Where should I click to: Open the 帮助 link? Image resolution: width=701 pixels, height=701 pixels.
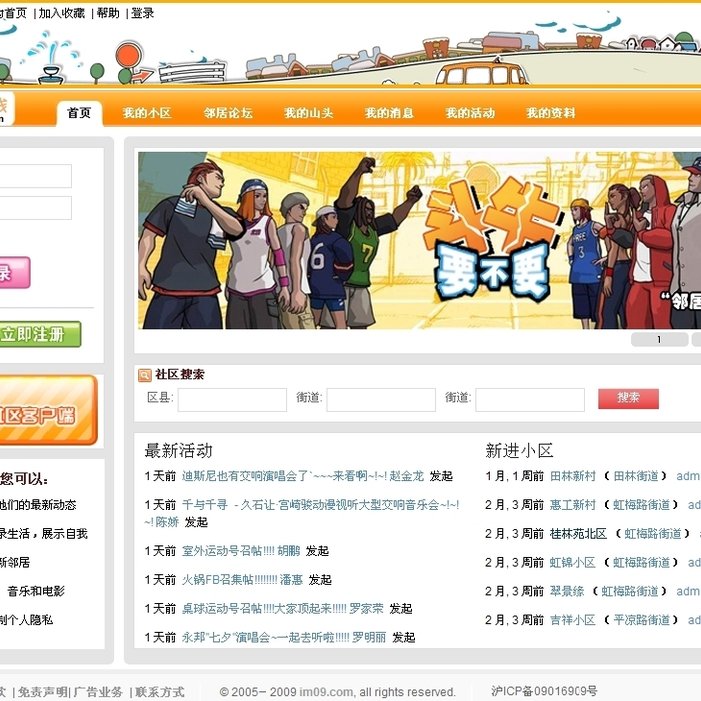(x=108, y=13)
